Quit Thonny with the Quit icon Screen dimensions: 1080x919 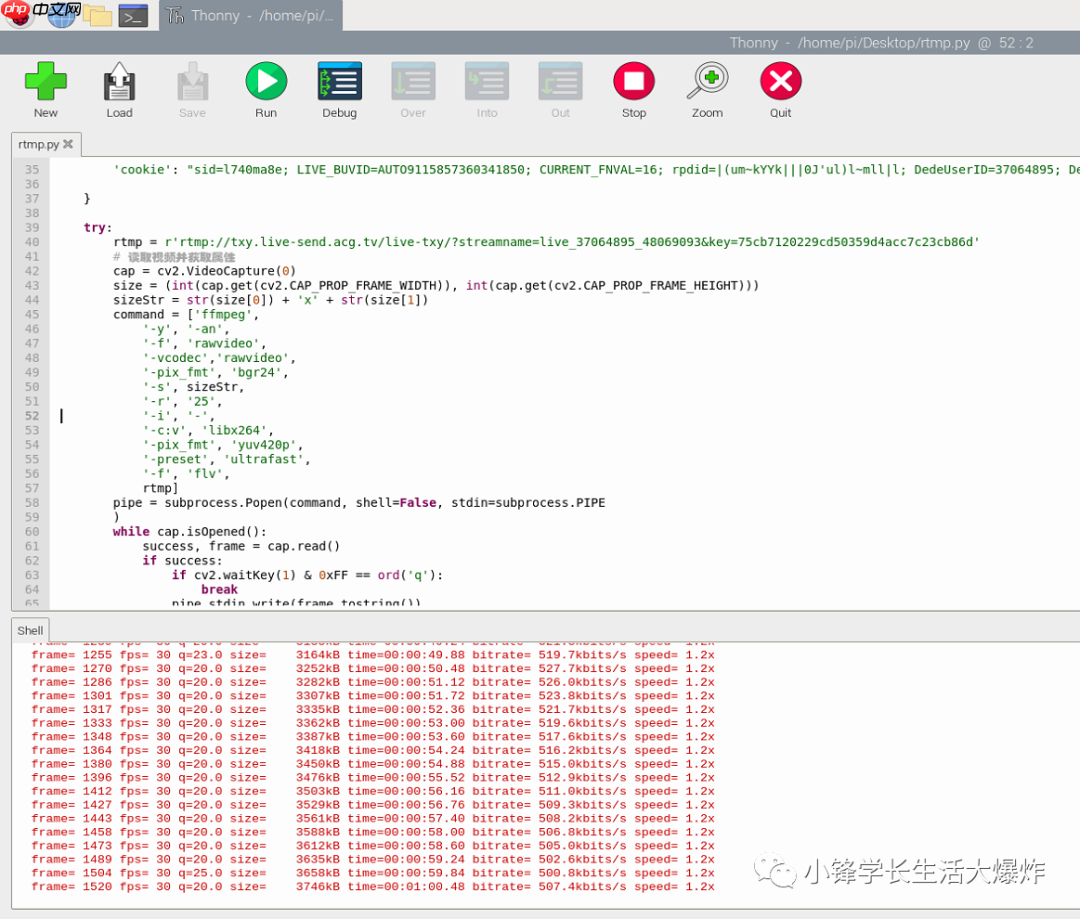click(x=780, y=81)
